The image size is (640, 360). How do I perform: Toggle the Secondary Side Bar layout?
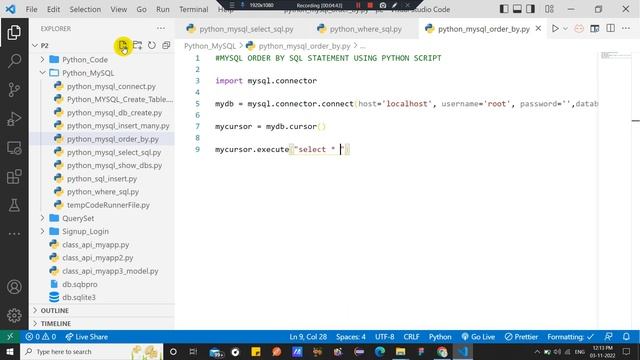pyautogui.click(x=531, y=9)
